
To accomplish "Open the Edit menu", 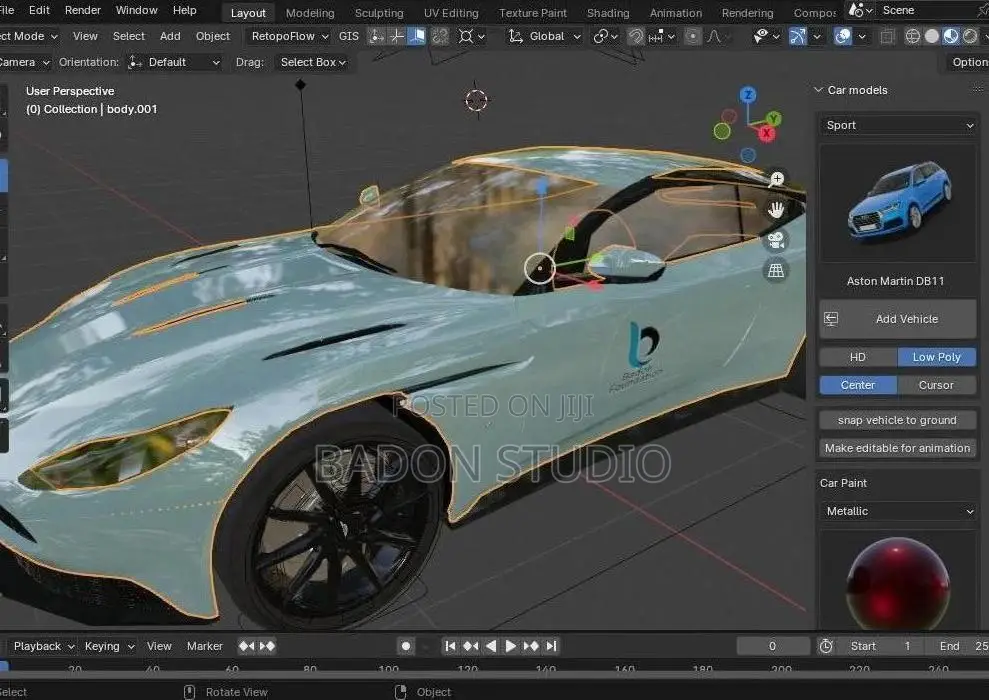I will [x=39, y=10].
